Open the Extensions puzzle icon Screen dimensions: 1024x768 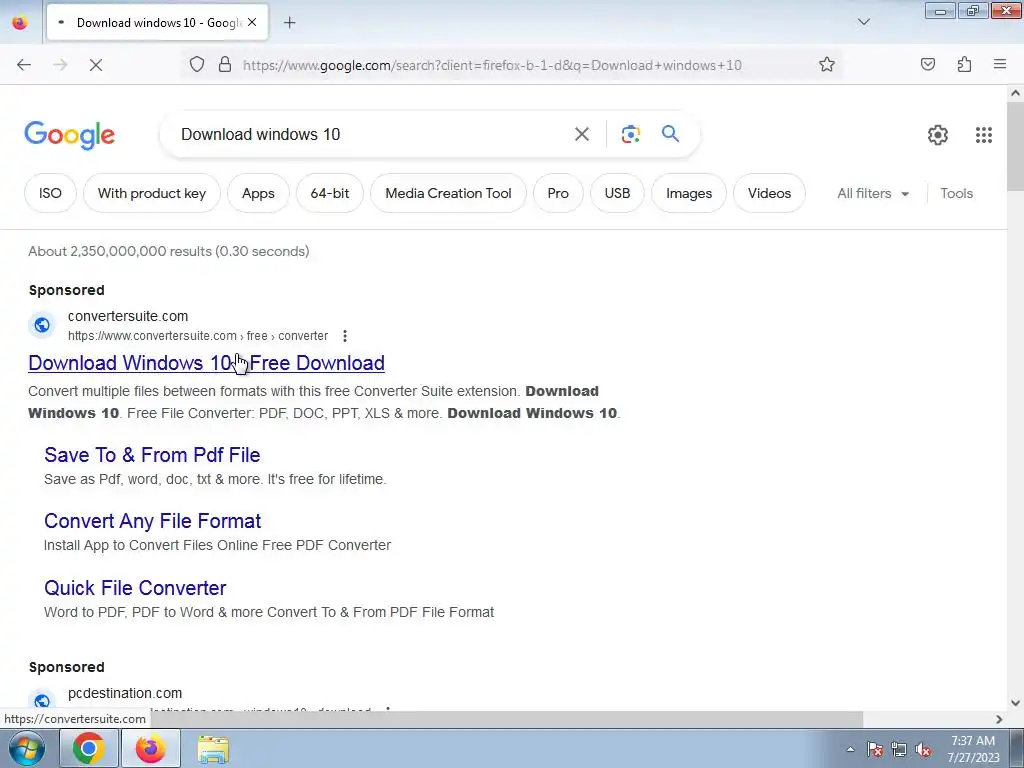964,64
